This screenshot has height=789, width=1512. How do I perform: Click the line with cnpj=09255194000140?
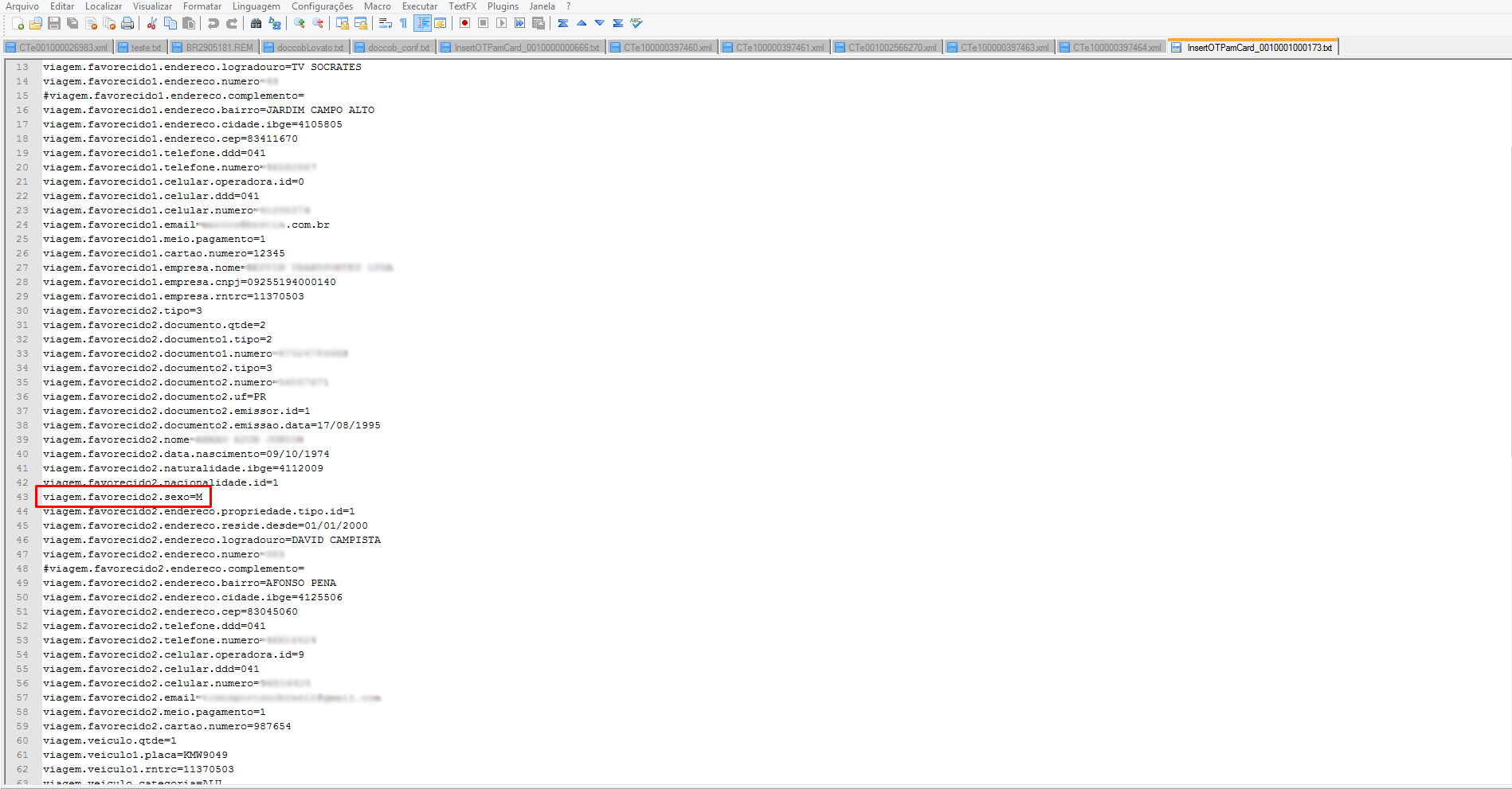tap(190, 282)
